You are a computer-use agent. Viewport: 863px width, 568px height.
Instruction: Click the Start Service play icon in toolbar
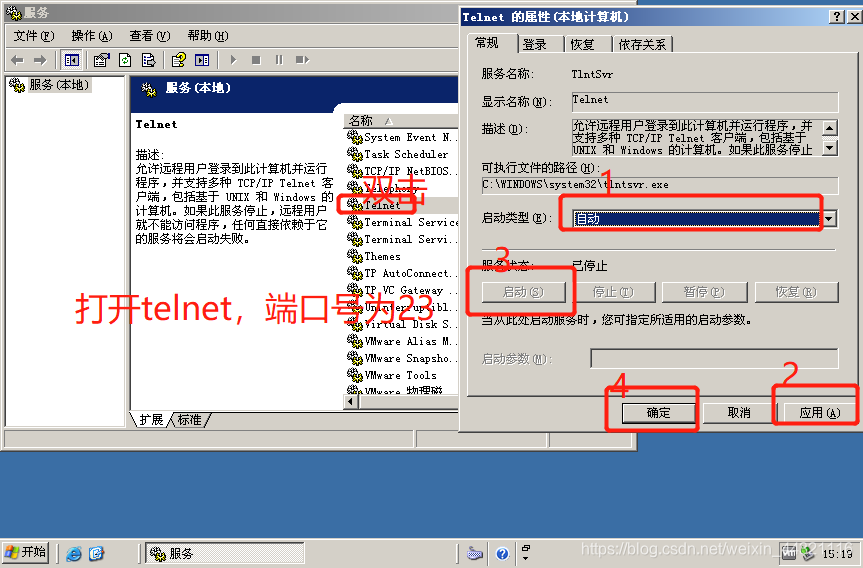(x=233, y=60)
